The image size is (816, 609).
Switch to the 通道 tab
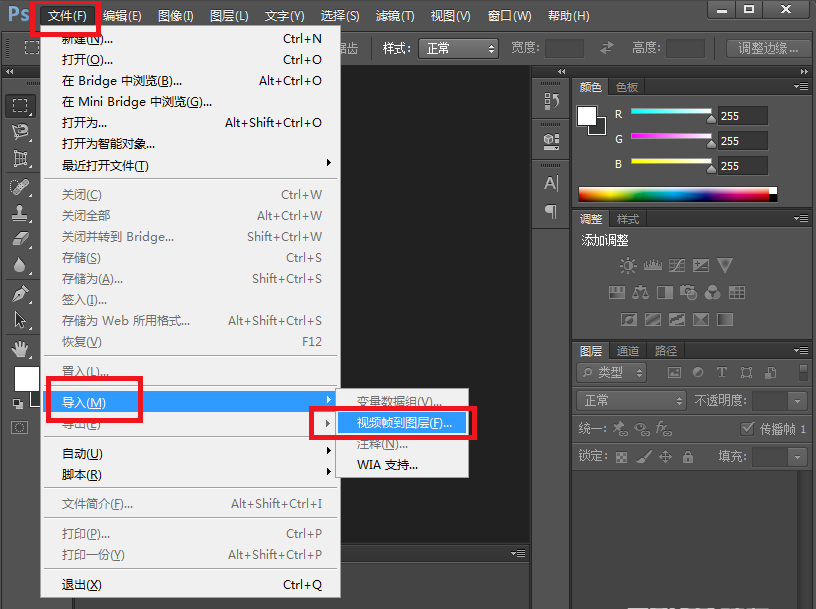pyautogui.click(x=629, y=350)
